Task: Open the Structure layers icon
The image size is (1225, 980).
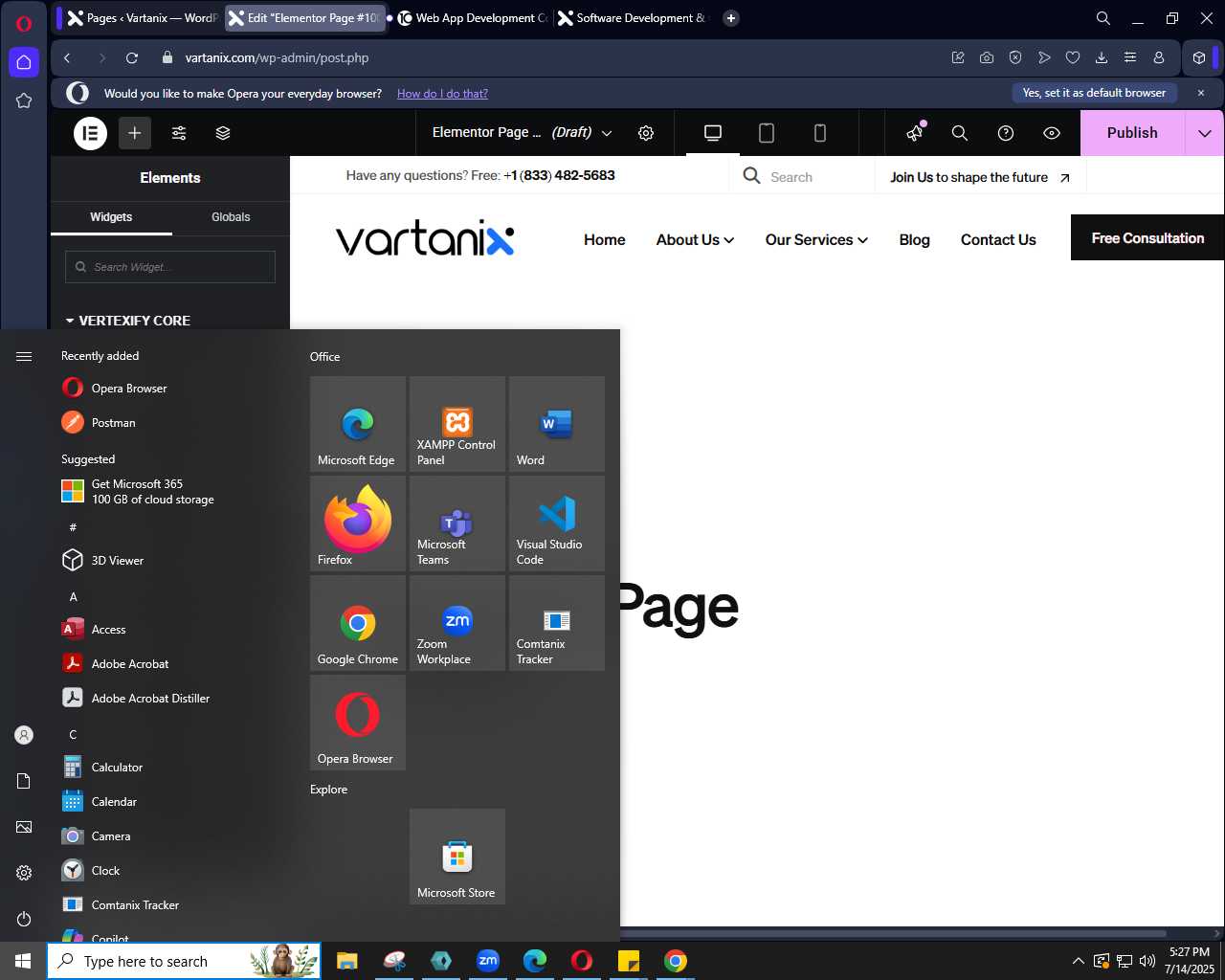Action: click(223, 133)
